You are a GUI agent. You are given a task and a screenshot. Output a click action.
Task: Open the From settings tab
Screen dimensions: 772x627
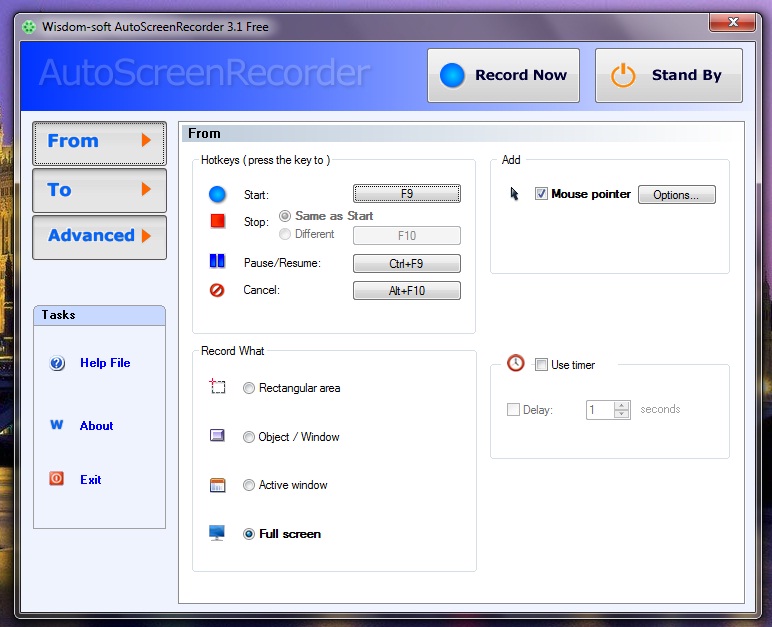(99, 143)
